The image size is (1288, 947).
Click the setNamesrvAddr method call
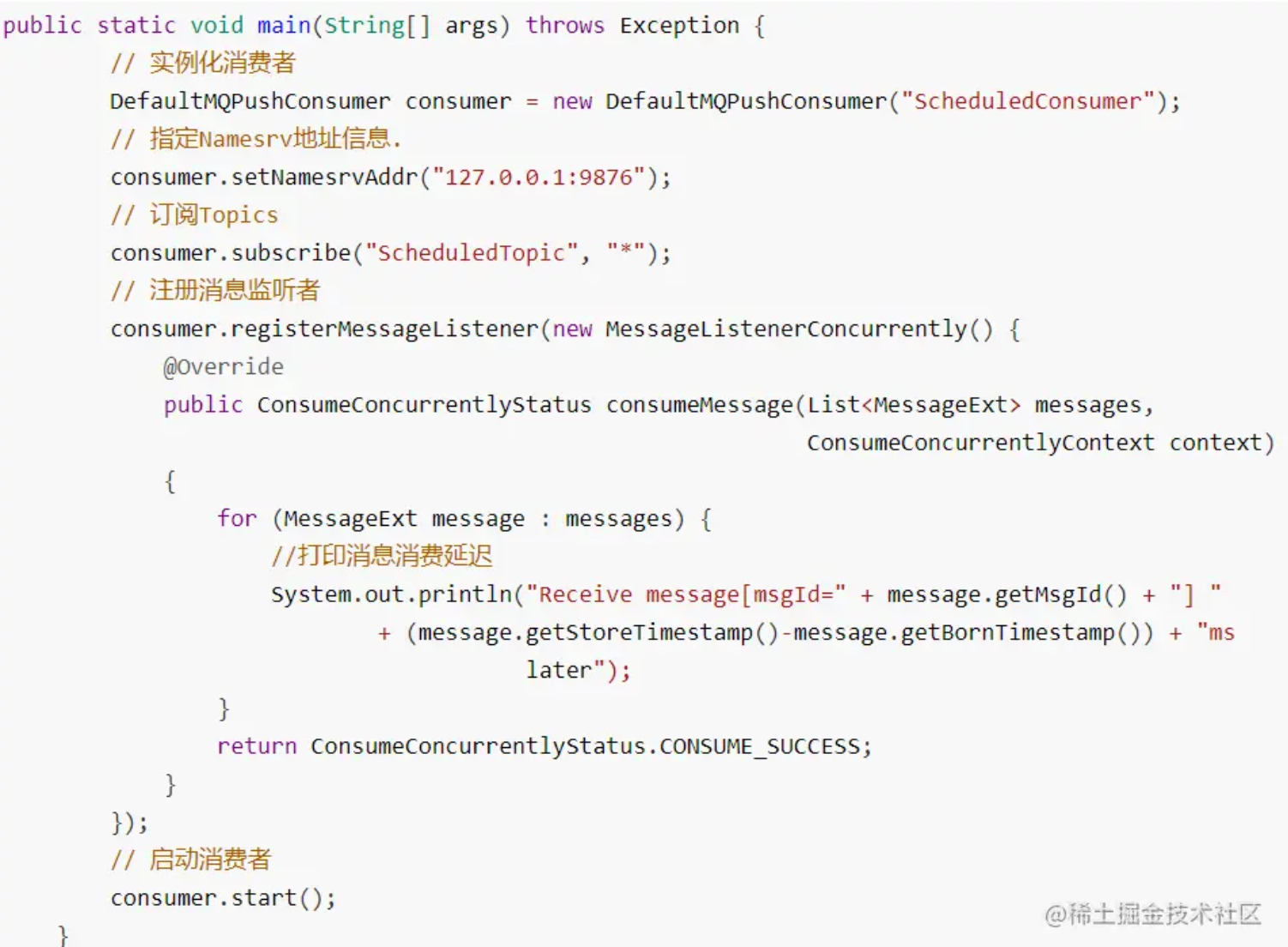[x=324, y=178]
